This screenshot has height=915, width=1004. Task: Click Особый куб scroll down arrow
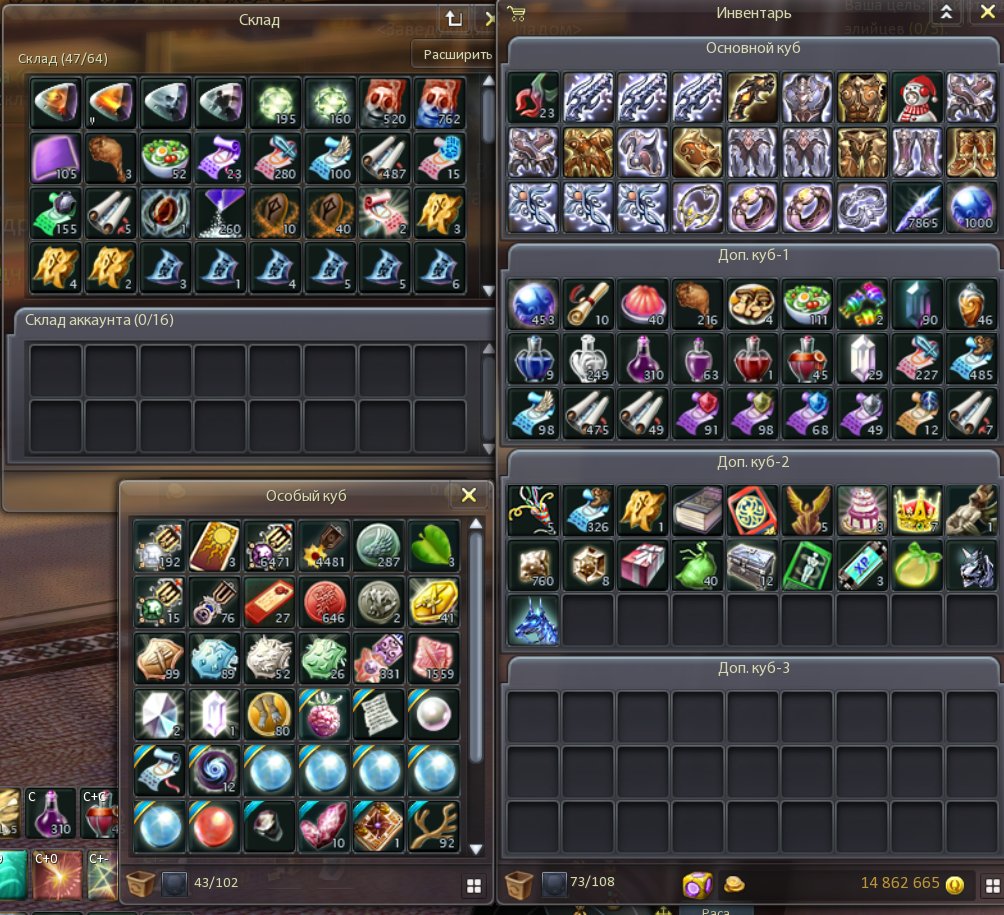476,850
